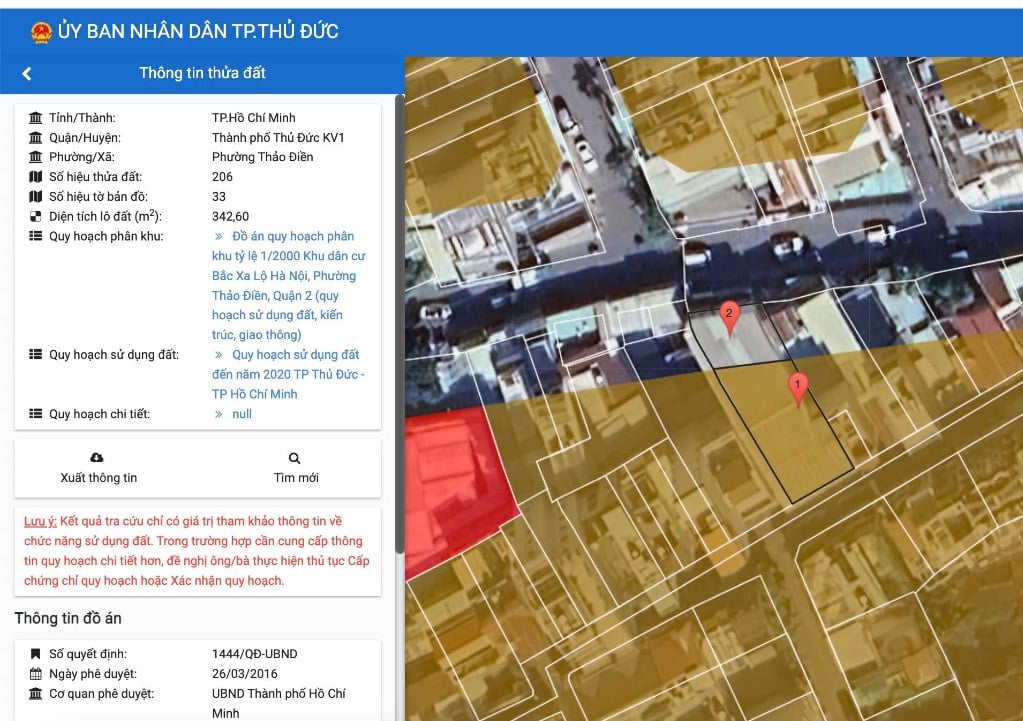Click the area icon beside Diện tích lô đất
The width and height of the screenshot is (1023, 721).
pos(36,217)
